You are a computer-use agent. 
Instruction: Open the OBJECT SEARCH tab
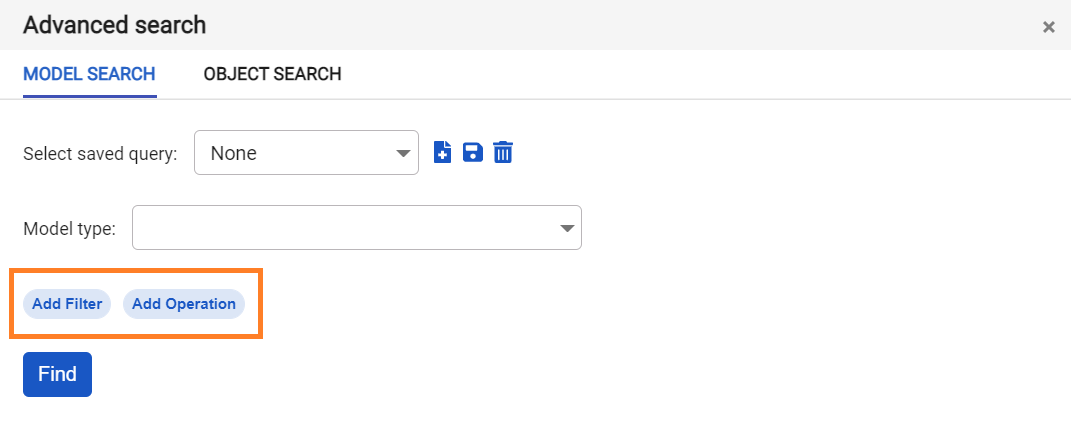(272, 74)
